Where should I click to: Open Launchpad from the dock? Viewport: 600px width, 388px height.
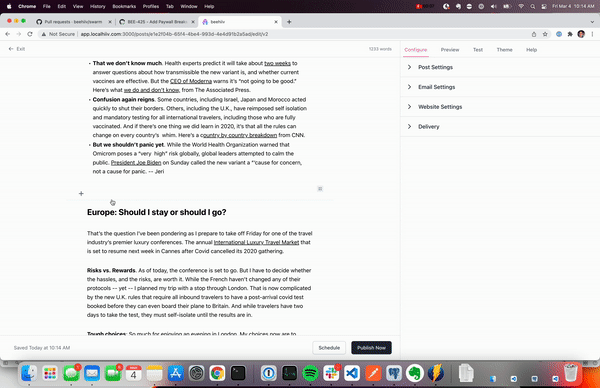pyautogui.click(x=50, y=373)
